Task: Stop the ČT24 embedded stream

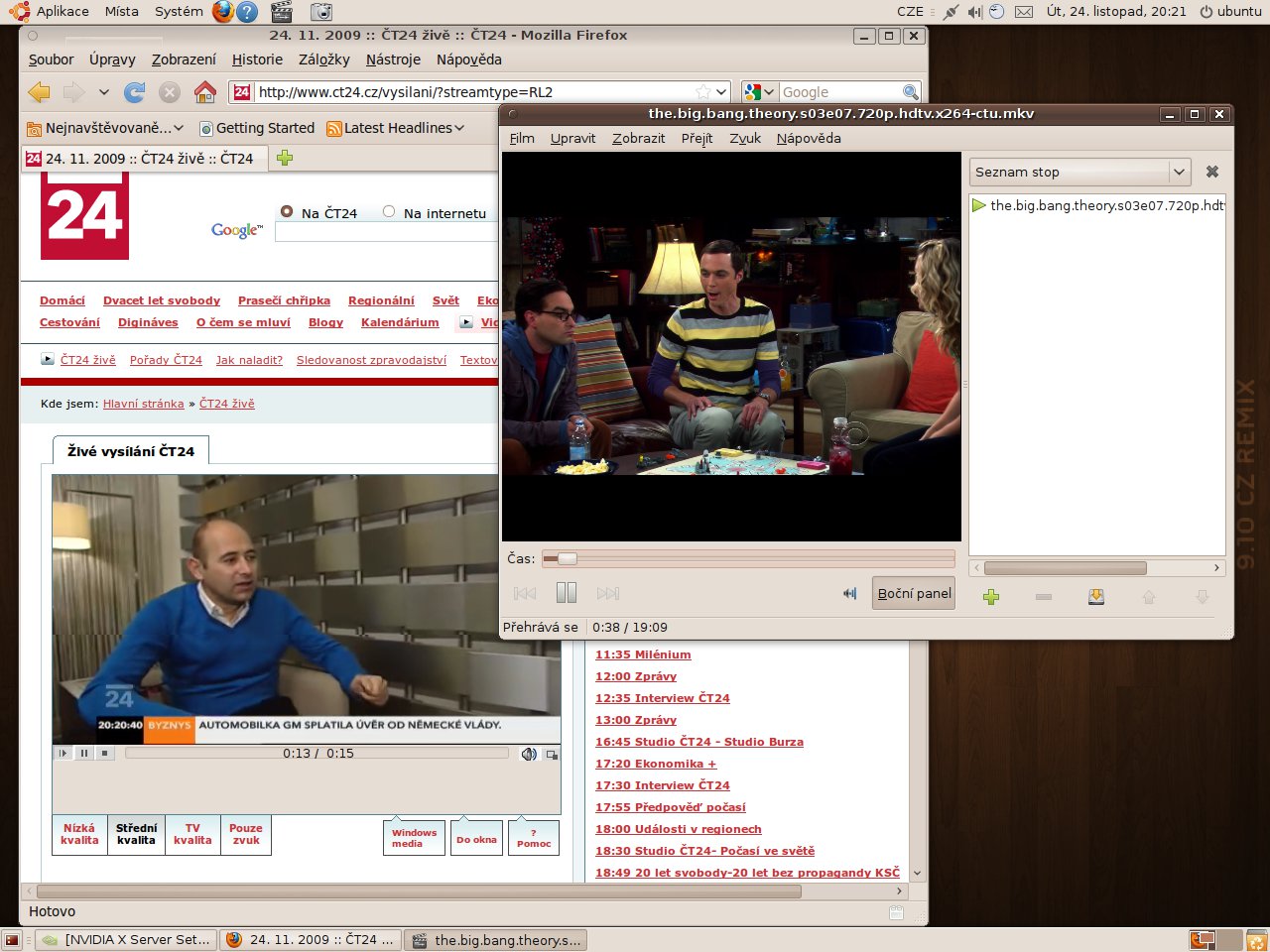Action: 104,754
